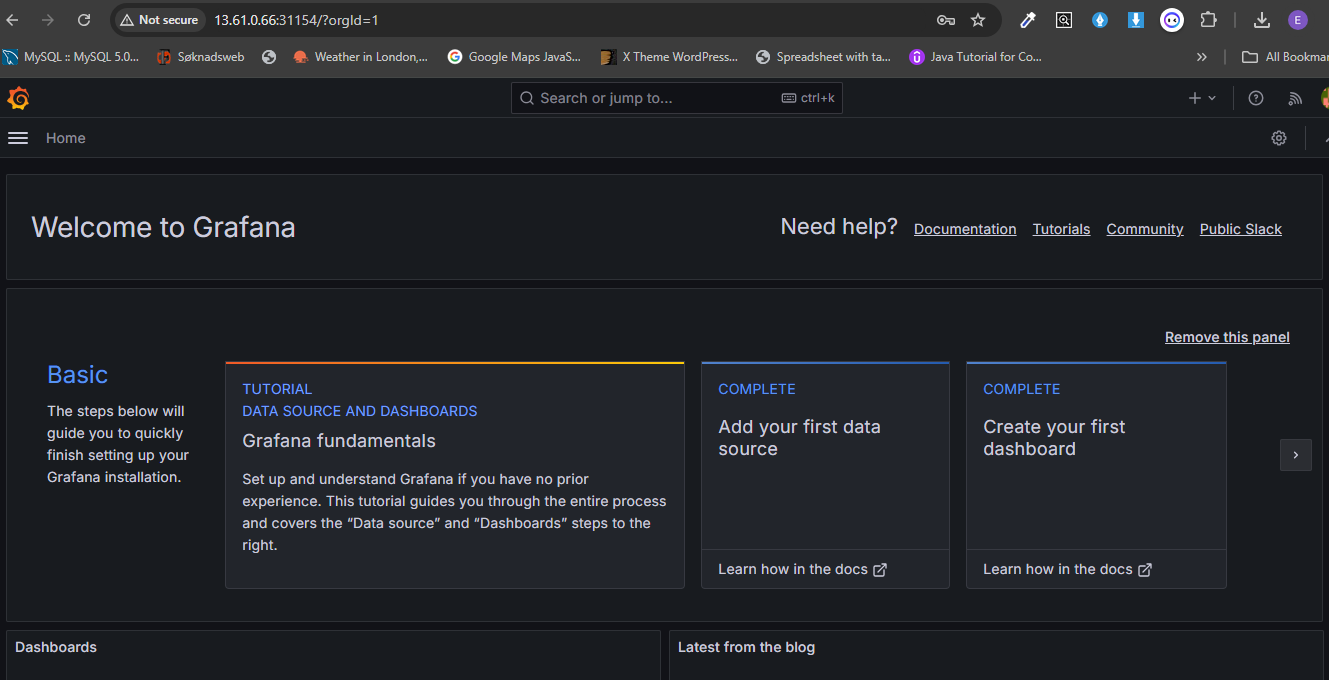Click the round face extension icon

(1172, 20)
